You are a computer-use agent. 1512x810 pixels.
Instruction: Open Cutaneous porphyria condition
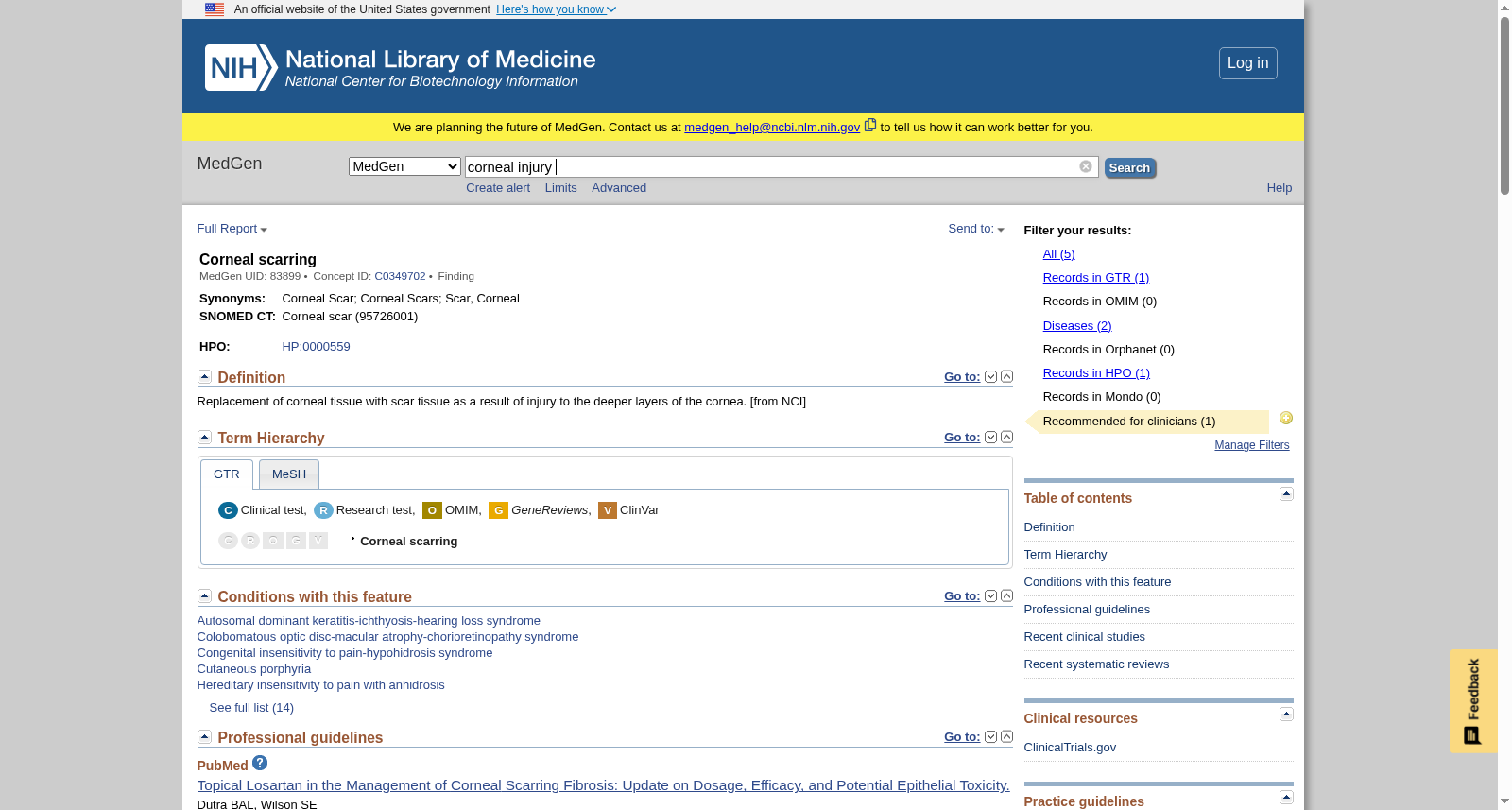click(253, 669)
